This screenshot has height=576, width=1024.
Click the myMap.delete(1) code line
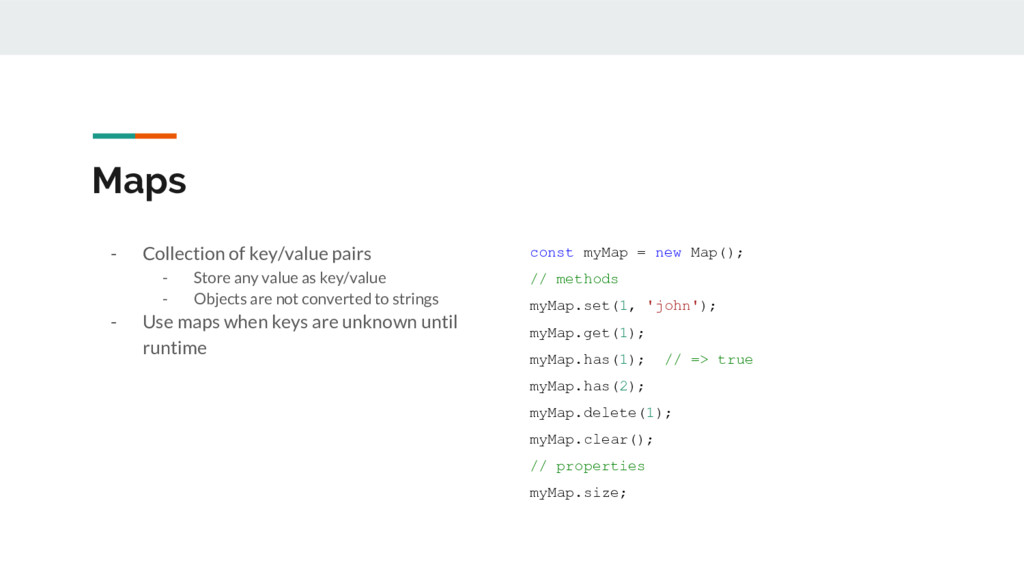(x=600, y=413)
